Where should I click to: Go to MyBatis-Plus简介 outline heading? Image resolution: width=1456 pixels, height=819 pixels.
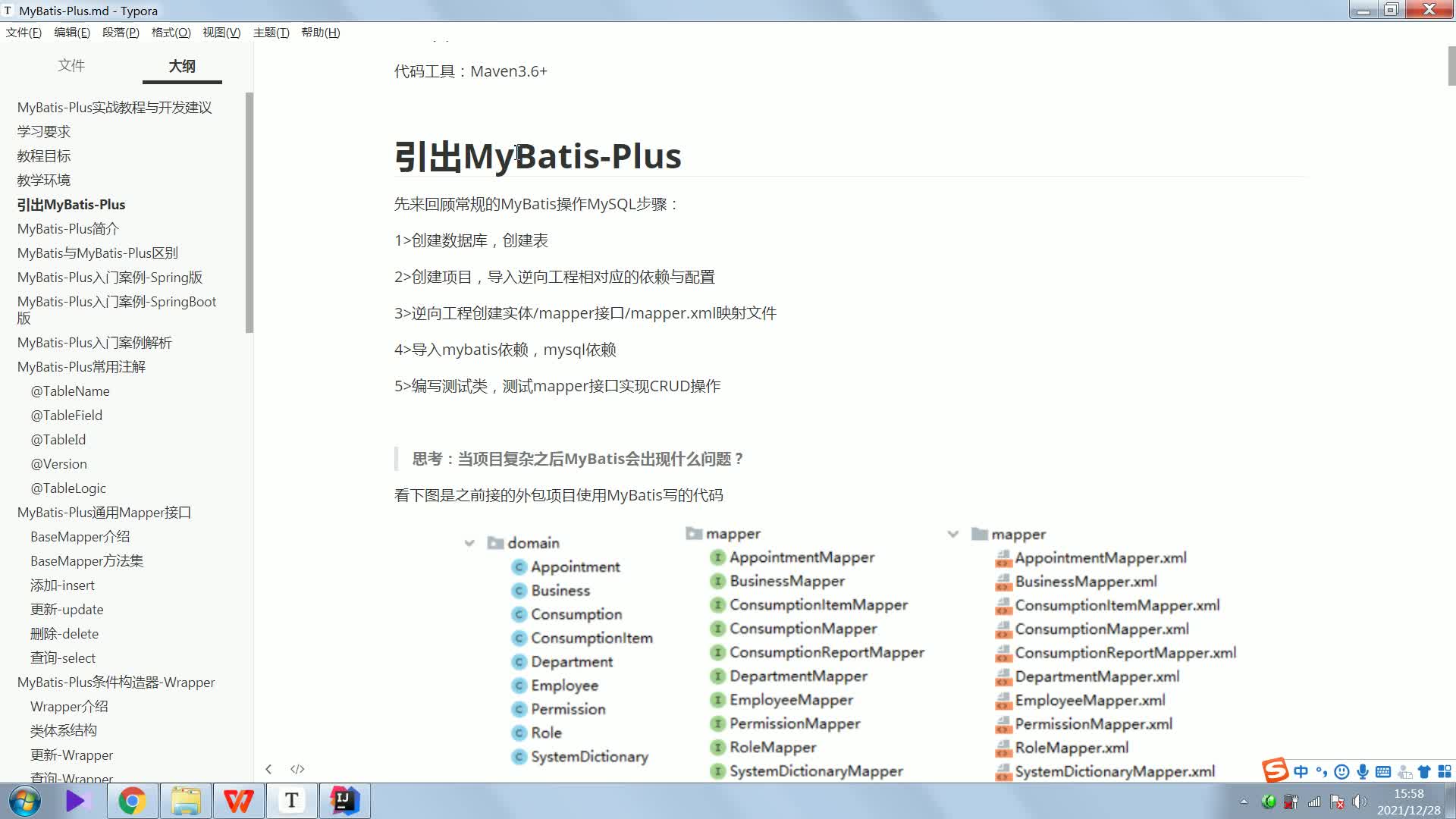click(x=68, y=229)
